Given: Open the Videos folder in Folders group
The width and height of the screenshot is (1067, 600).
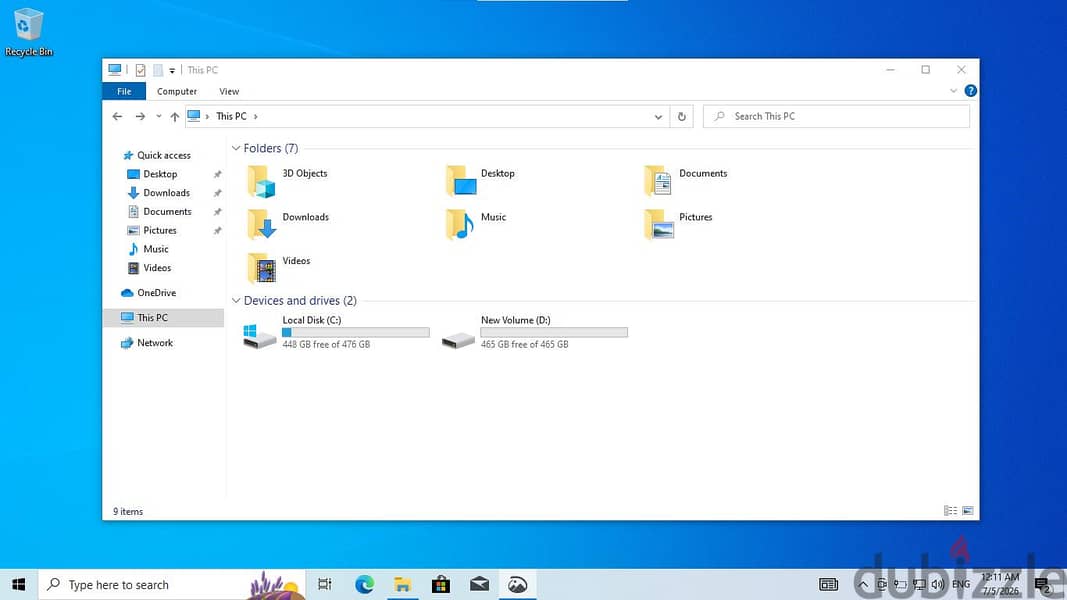Looking at the screenshot, I should point(279,268).
